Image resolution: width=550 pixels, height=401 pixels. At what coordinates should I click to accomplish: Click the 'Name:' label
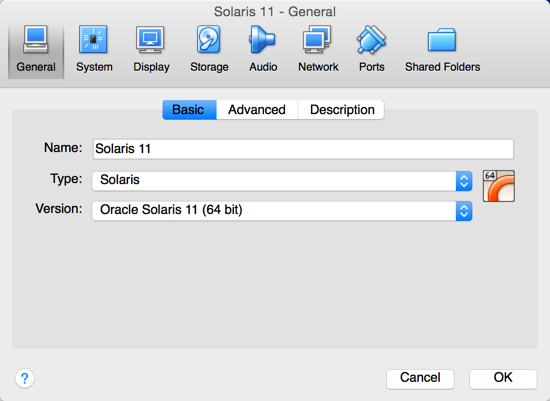click(x=63, y=148)
